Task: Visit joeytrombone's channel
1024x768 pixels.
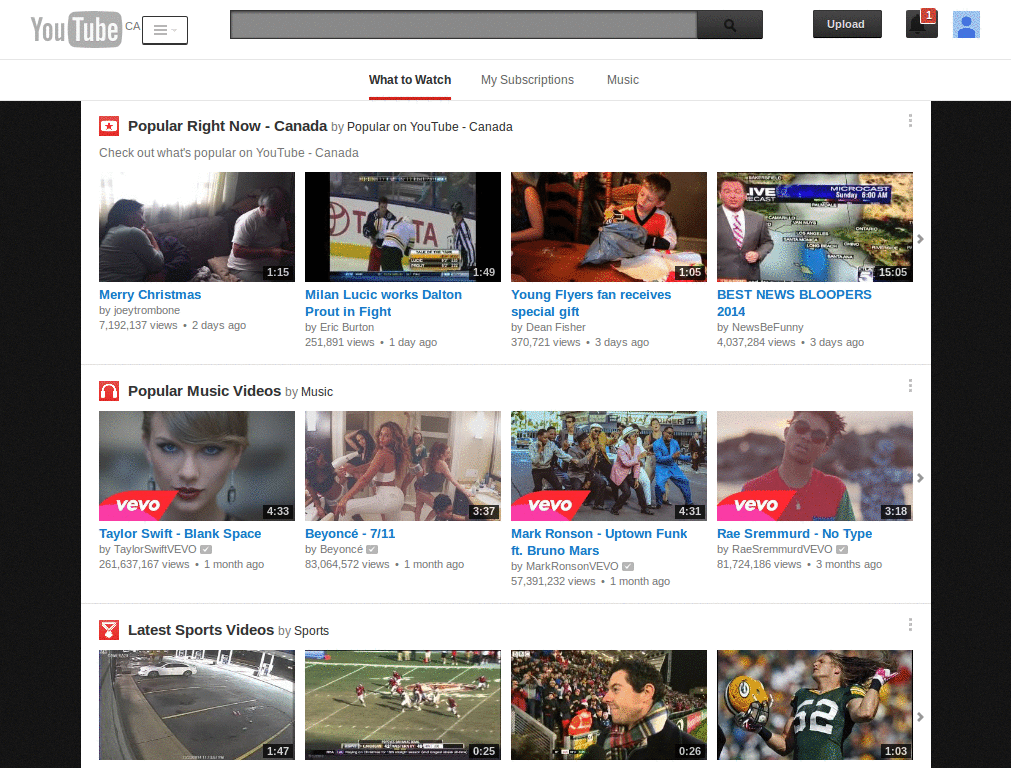Action: click(x=146, y=310)
